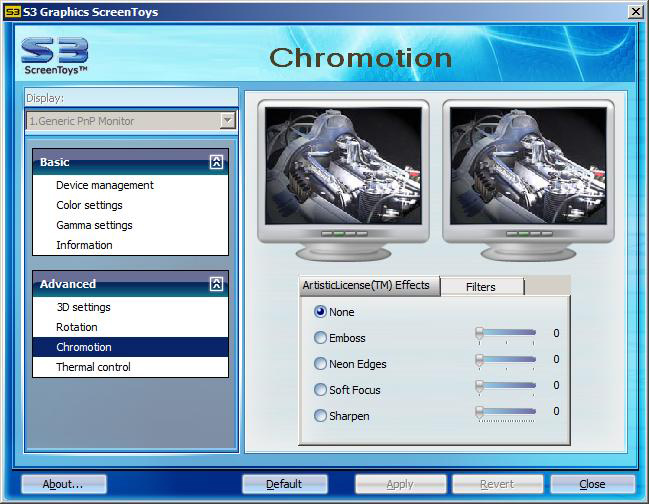Collapse the Advanced section

[216, 284]
